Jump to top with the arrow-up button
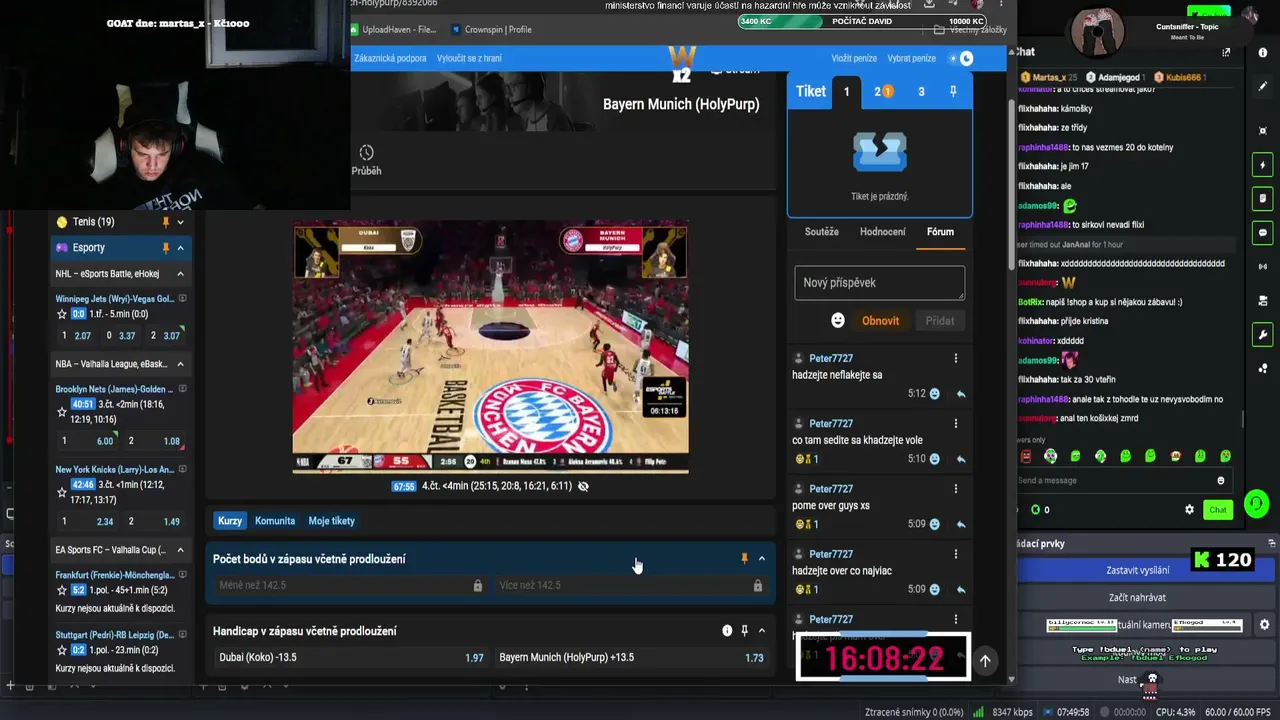This screenshot has width=1280, height=720. pyautogui.click(x=985, y=660)
